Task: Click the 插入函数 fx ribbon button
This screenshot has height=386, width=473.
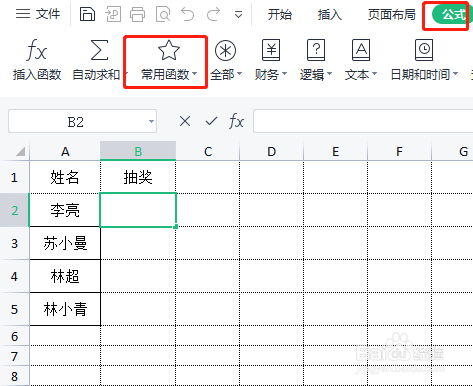Action: click(37, 60)
